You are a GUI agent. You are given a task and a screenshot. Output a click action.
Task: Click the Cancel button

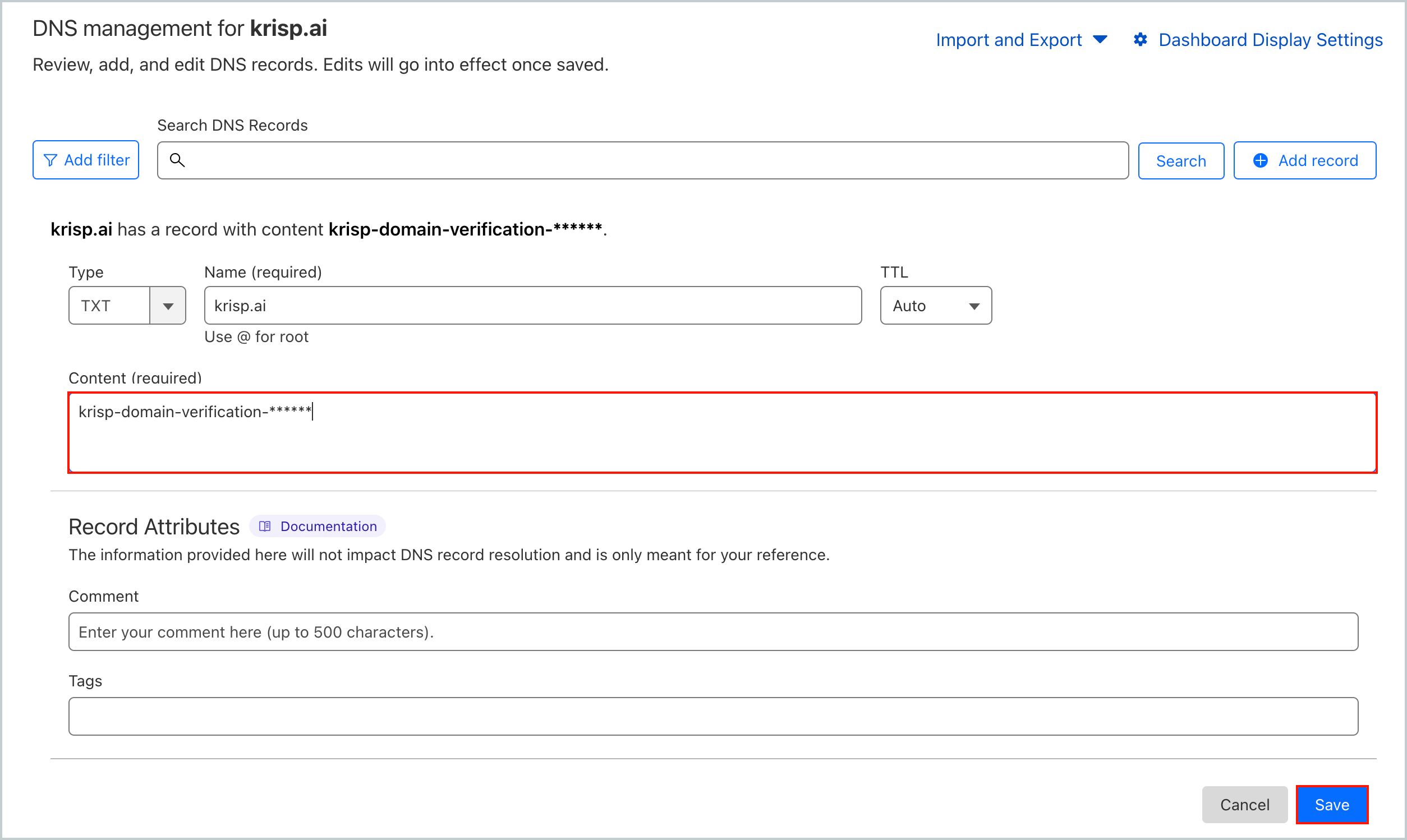click(1244, 804)
